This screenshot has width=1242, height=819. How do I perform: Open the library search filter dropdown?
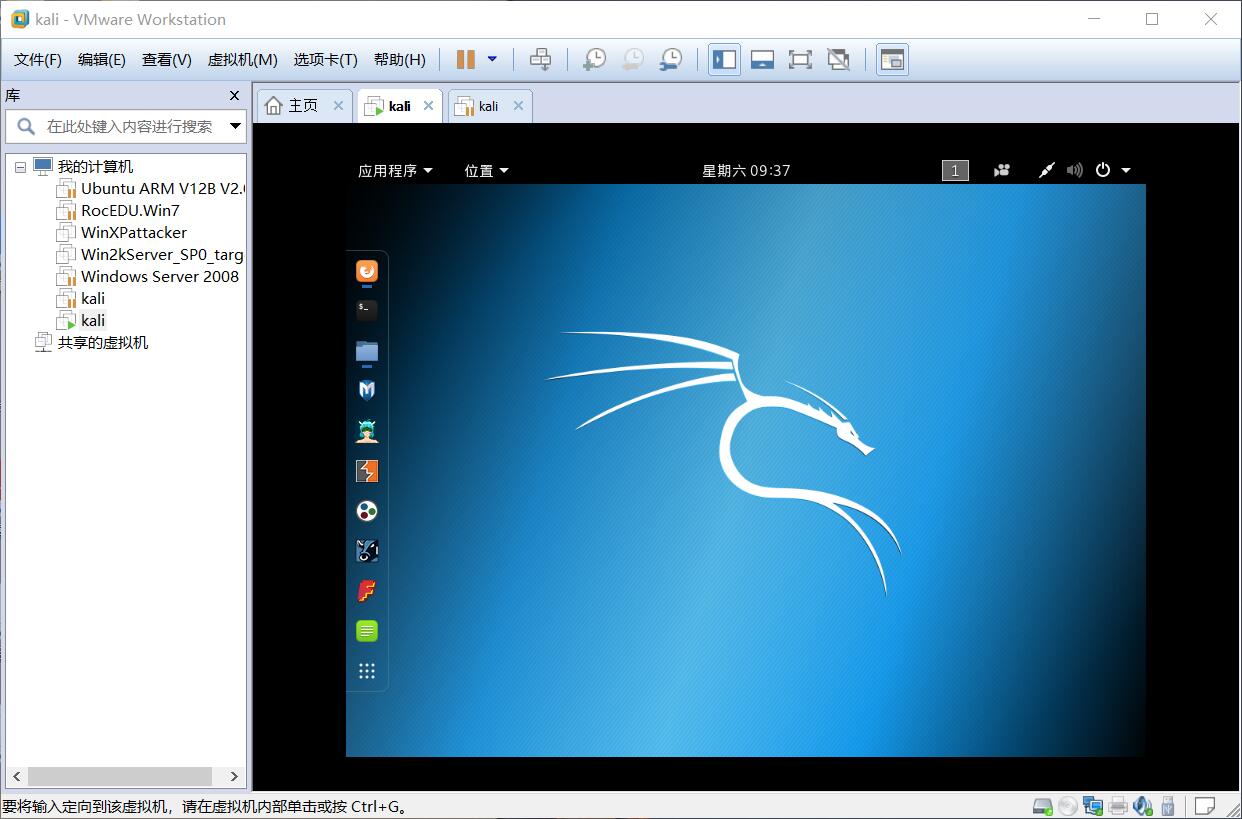(x=236, y=126)
